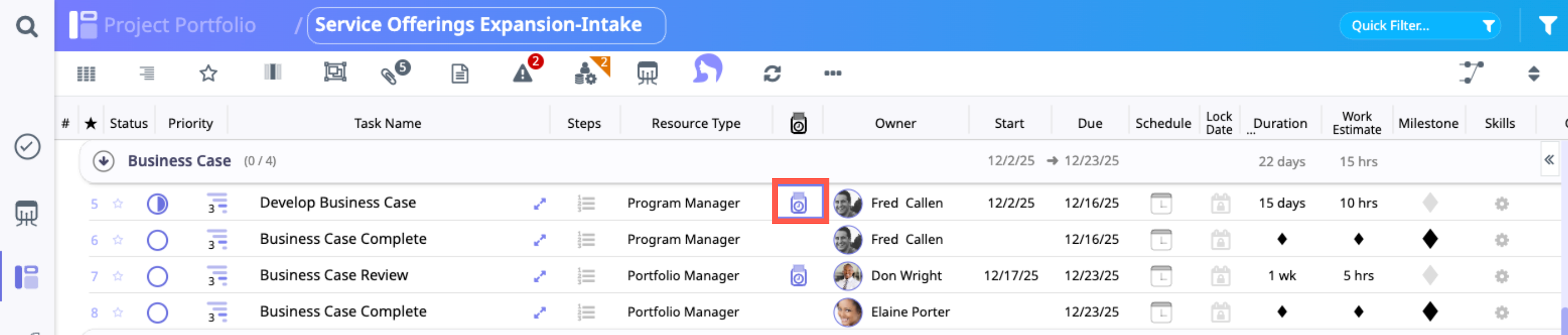Click the timer icon for Develop Business Case
1568x335 pixels.
799,203
